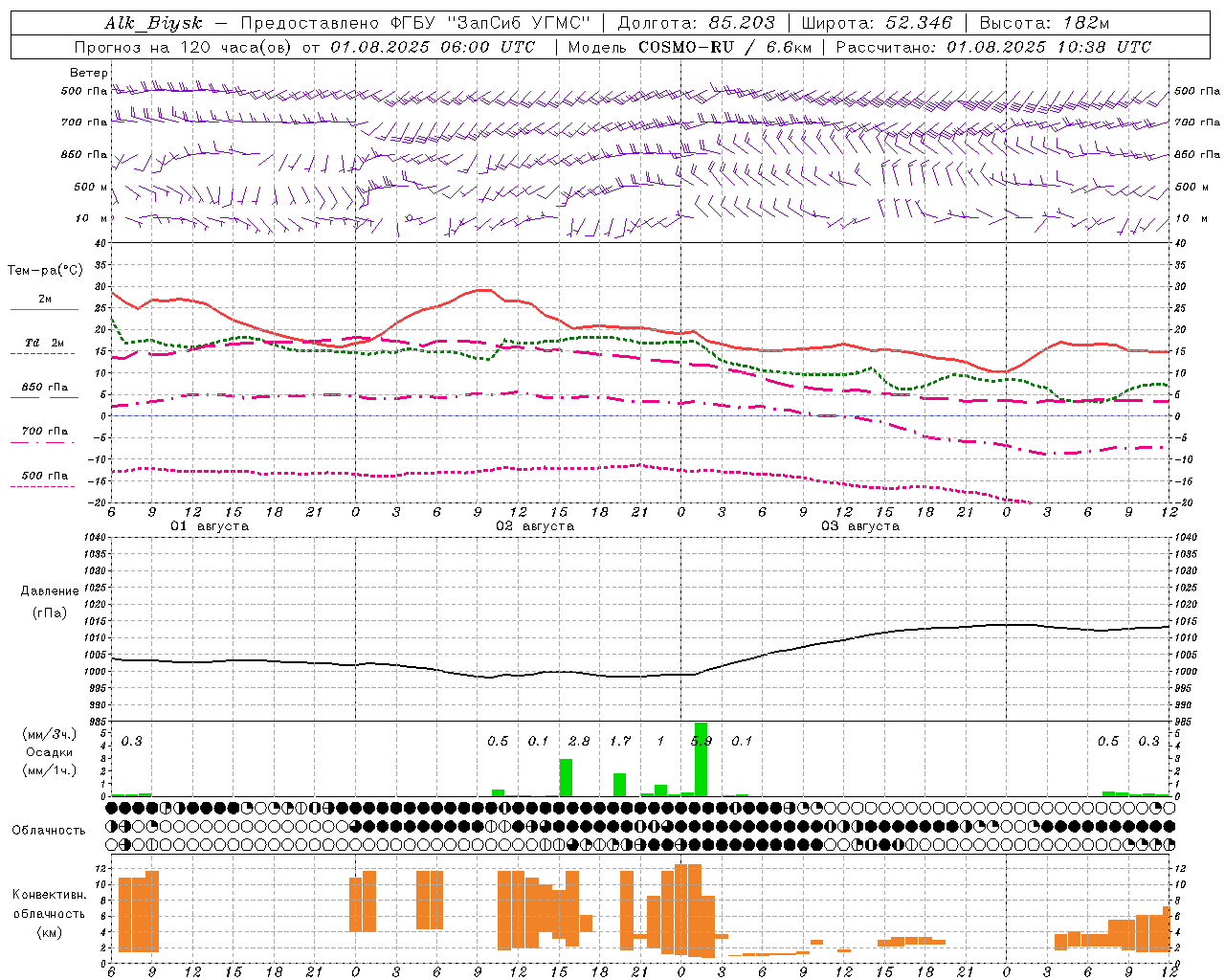Click the Конвективн. panel label
Image resolution: width=1225 pixels, height=980 pixels.
(x=49, y=895)
